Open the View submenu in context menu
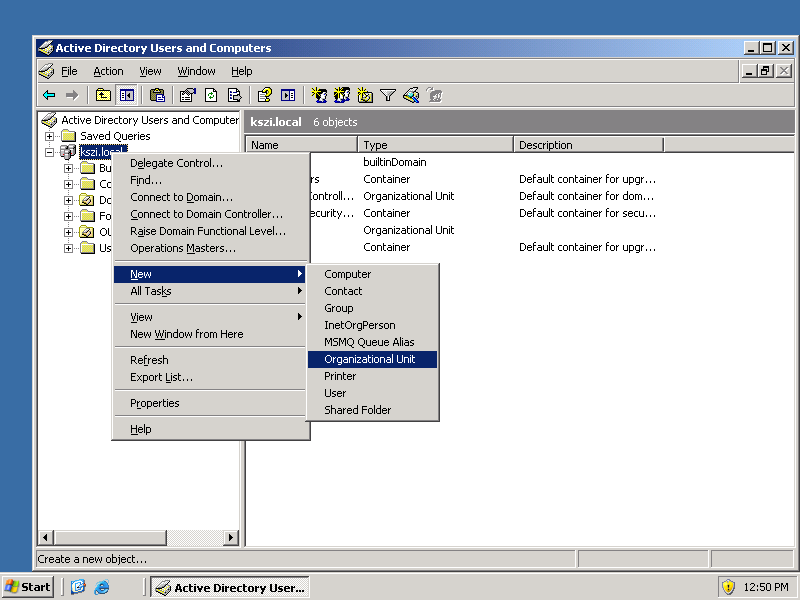The height and width of the screenshot is (600, 800). pyautogui.click(x=210, y=317)
